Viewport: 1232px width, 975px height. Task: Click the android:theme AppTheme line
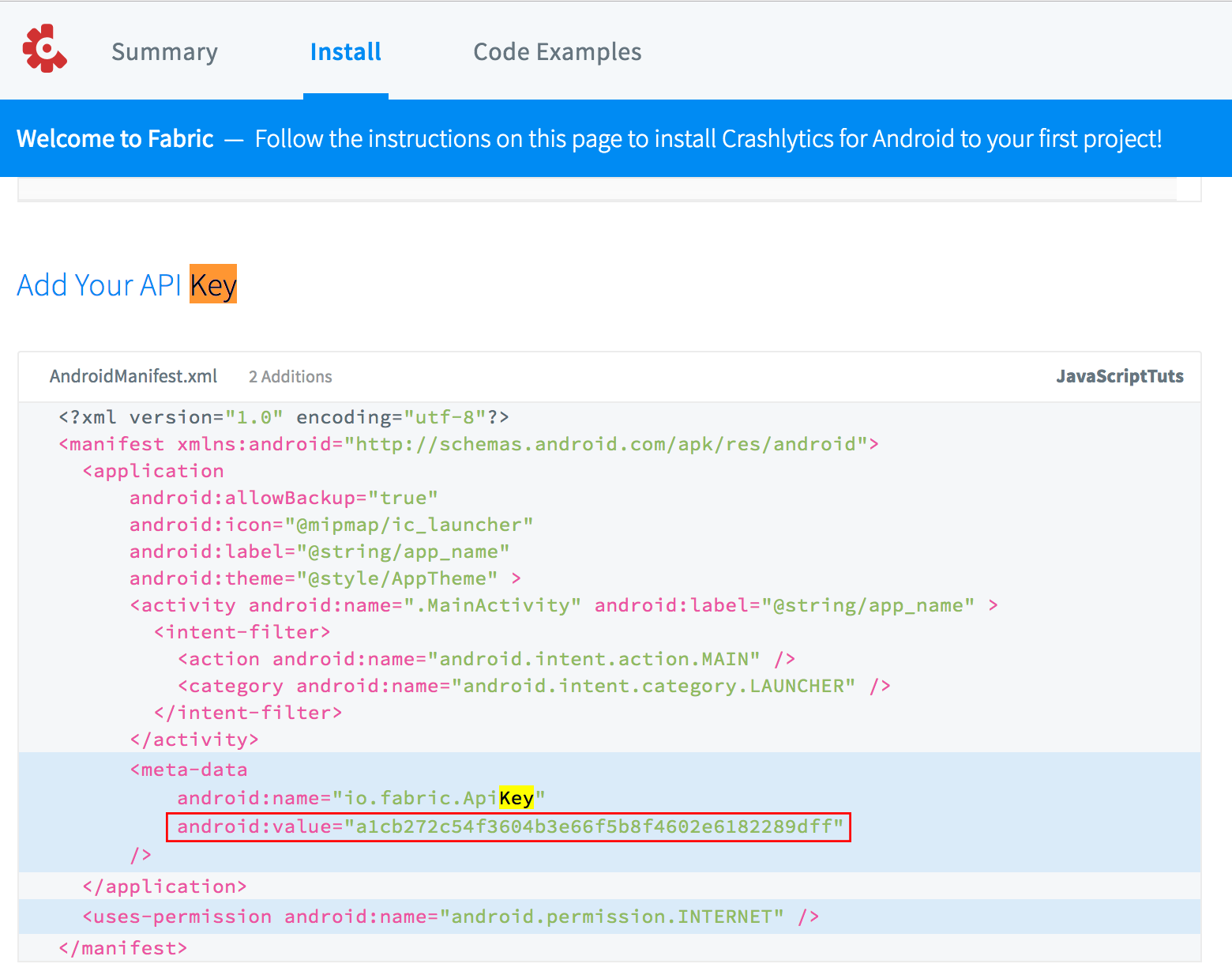click(x=325, y=578)
